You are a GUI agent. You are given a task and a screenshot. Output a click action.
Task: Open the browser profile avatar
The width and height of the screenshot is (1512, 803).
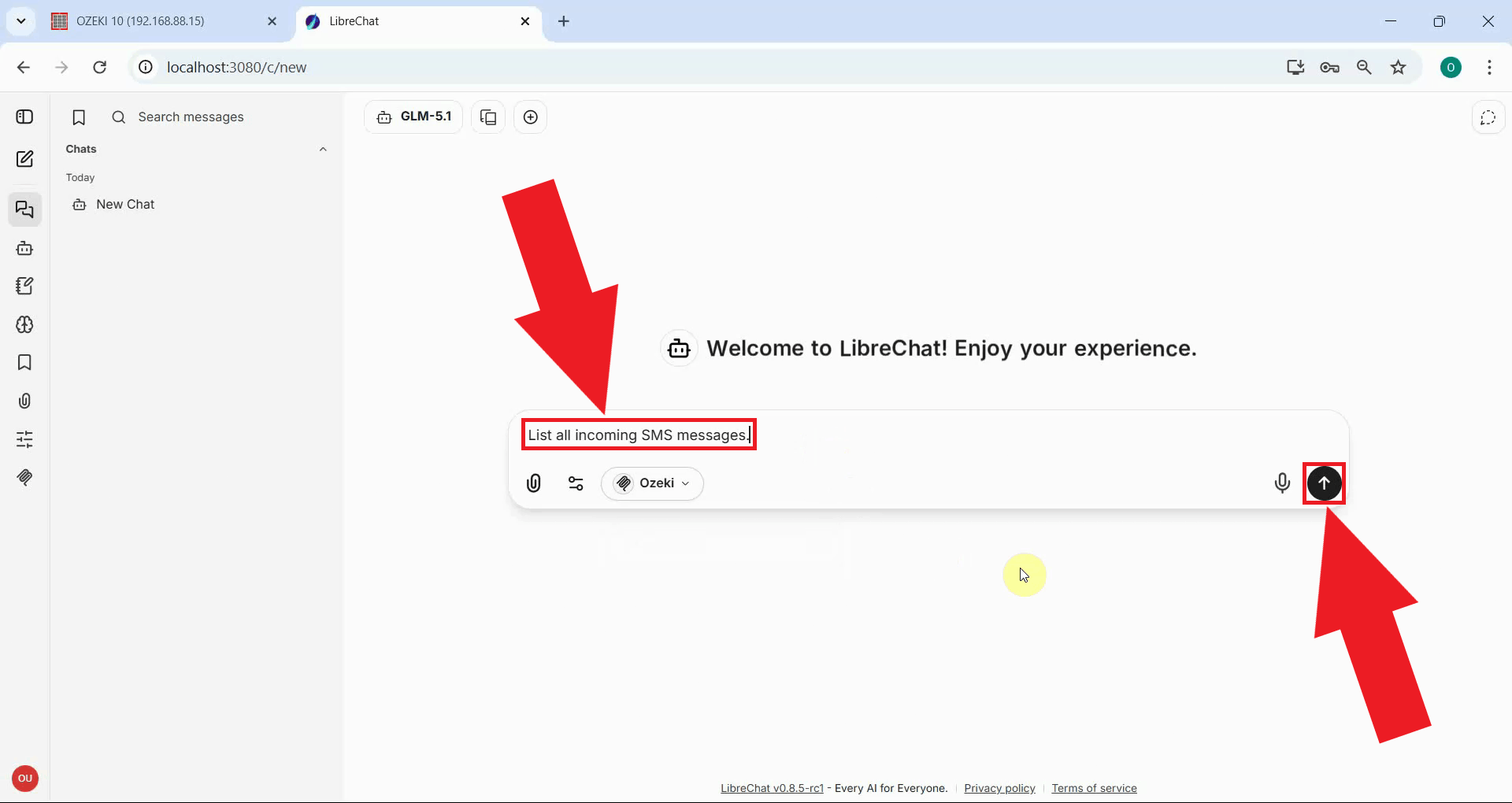coord(1451,67)
